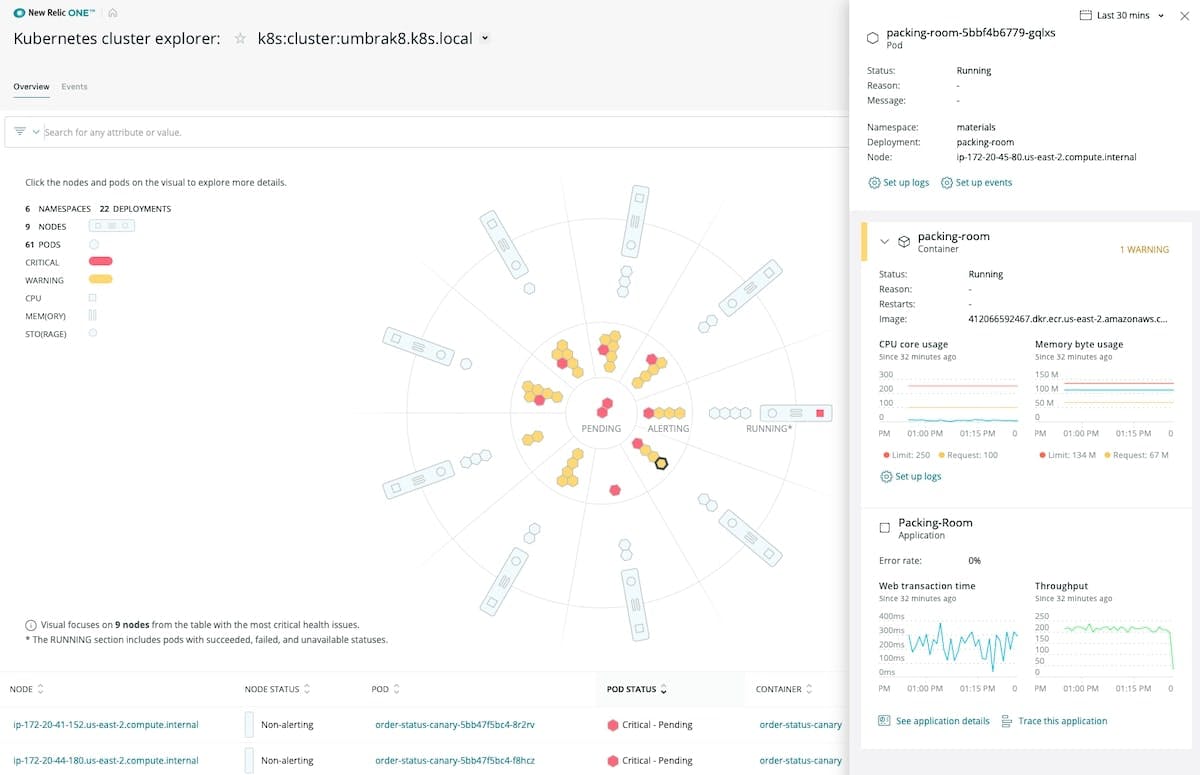Click the Trace this application link
Image resolution: width=1200 pixels, height=775 pixels.
[1062, 721]
